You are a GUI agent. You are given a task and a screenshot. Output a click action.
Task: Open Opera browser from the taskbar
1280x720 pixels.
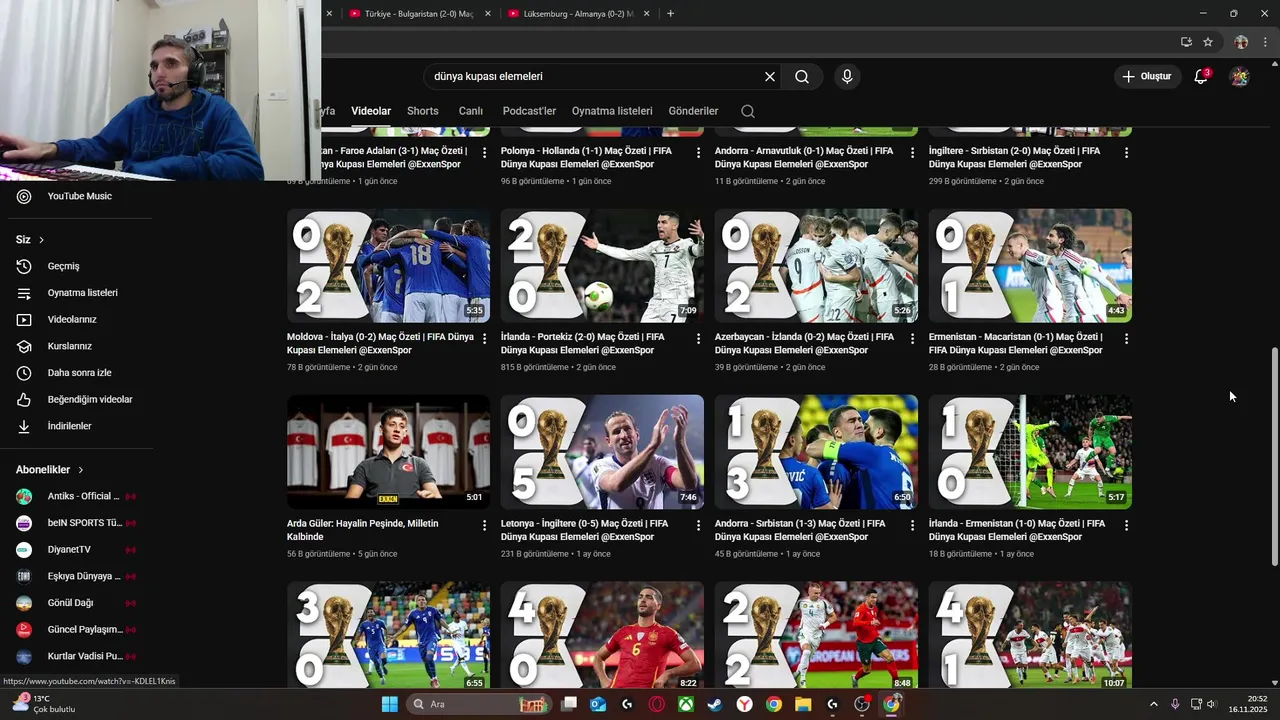pos(657,704)
